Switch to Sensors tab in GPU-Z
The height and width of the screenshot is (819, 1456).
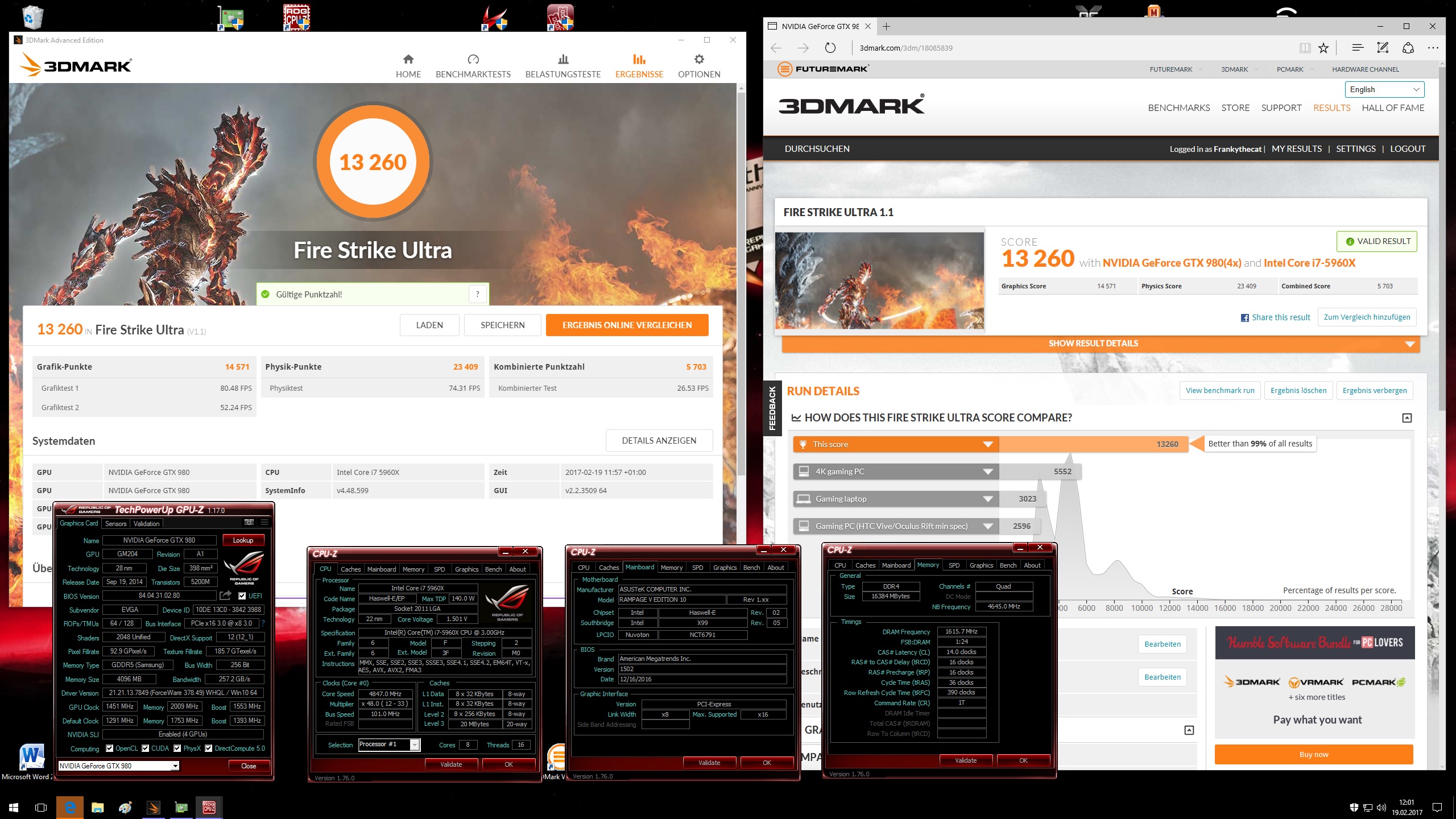click(116, 524)
